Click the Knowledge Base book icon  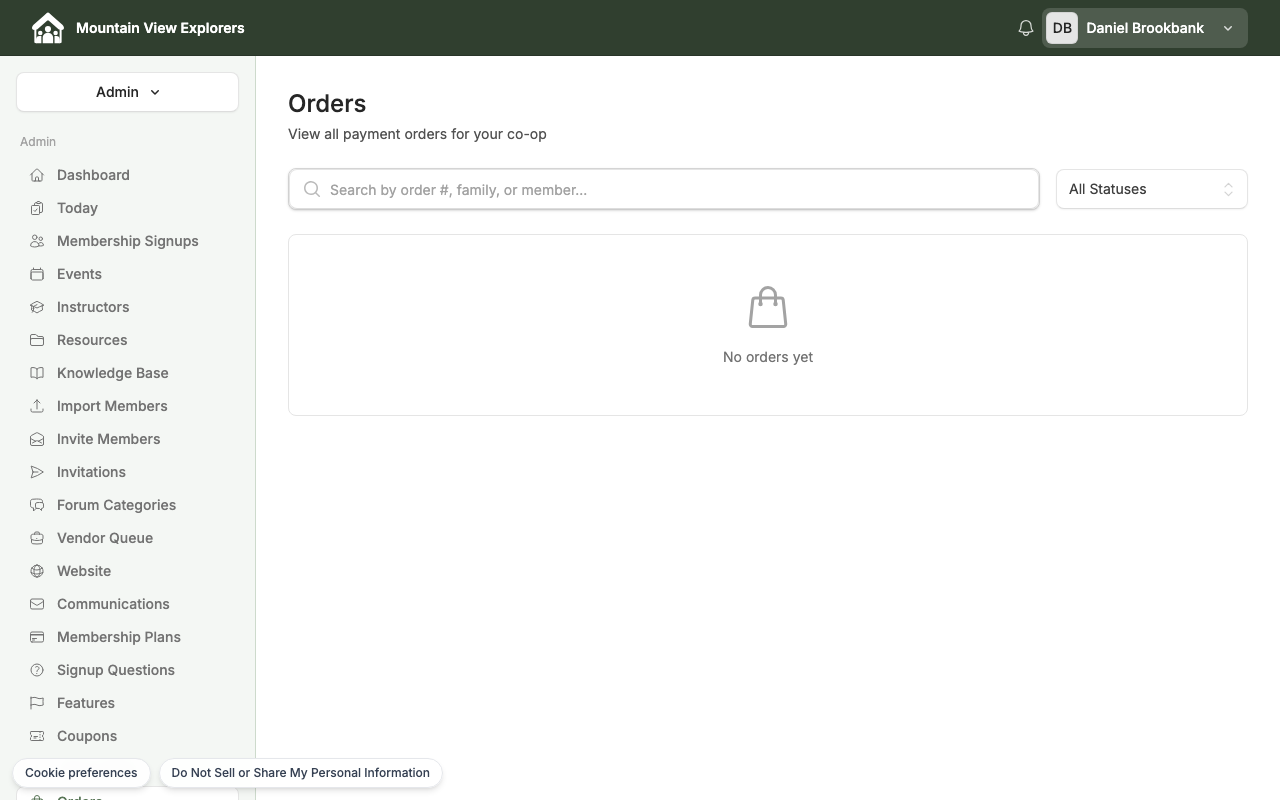pyautogui.click(x=37, y=373)
